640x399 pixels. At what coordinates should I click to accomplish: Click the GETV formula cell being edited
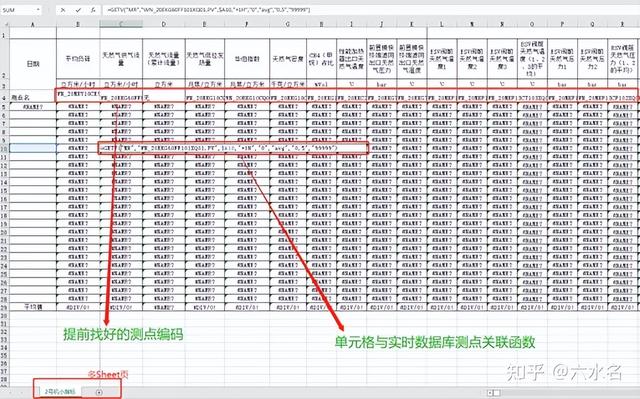(x=121, y=148)
